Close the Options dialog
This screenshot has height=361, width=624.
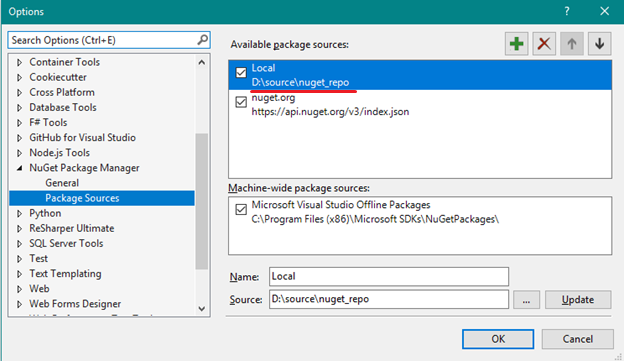[604, 12]
